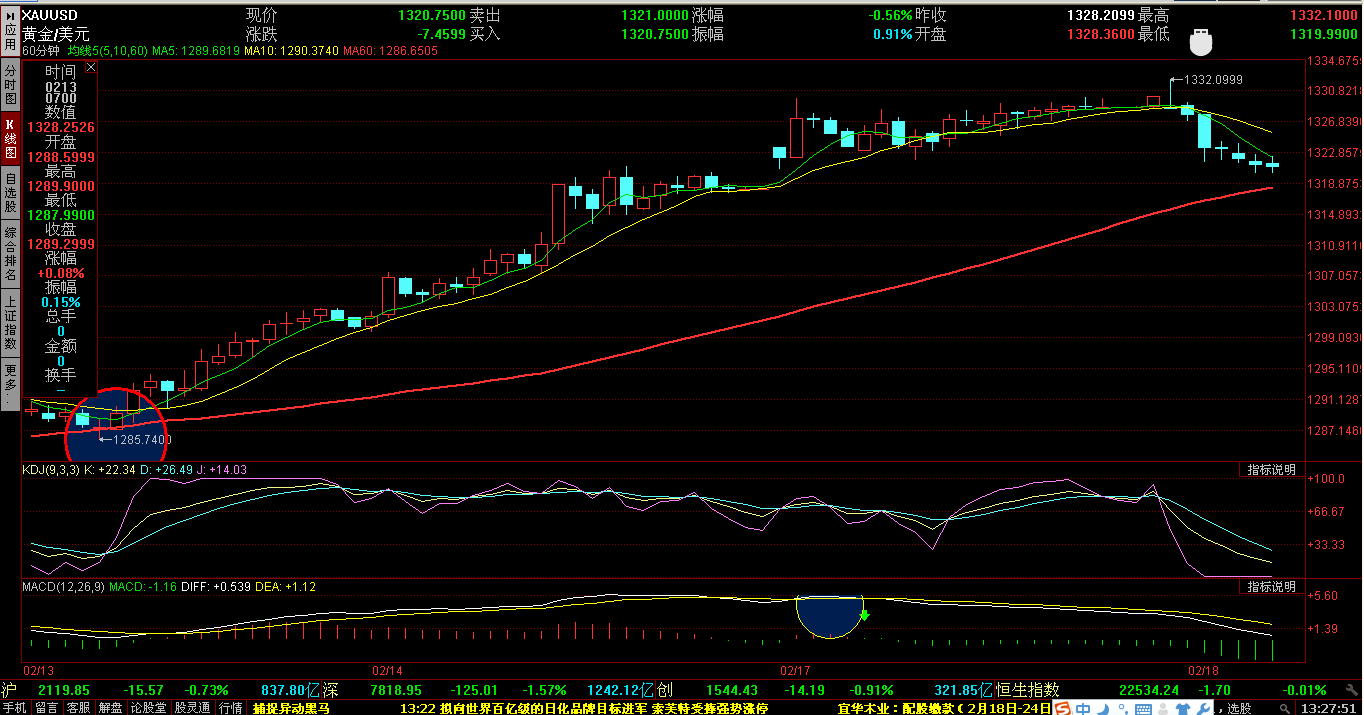This screenshot has height=715, width=1364.
Task: Open 解盘 in the bottom bar
Action: 110,707
